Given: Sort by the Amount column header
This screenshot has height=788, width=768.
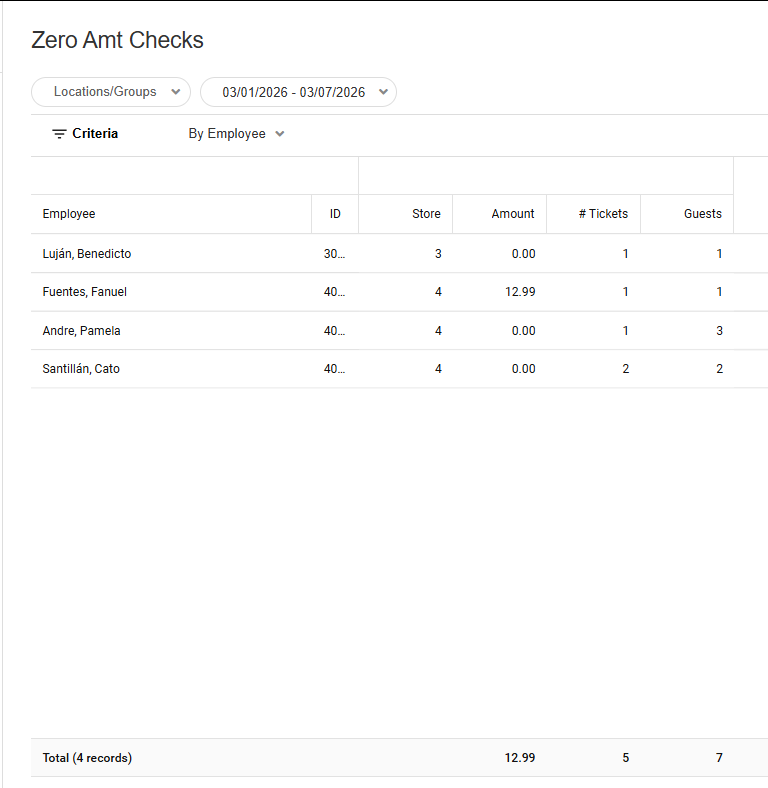Looking at the screenshot, I should click(513, 214).
